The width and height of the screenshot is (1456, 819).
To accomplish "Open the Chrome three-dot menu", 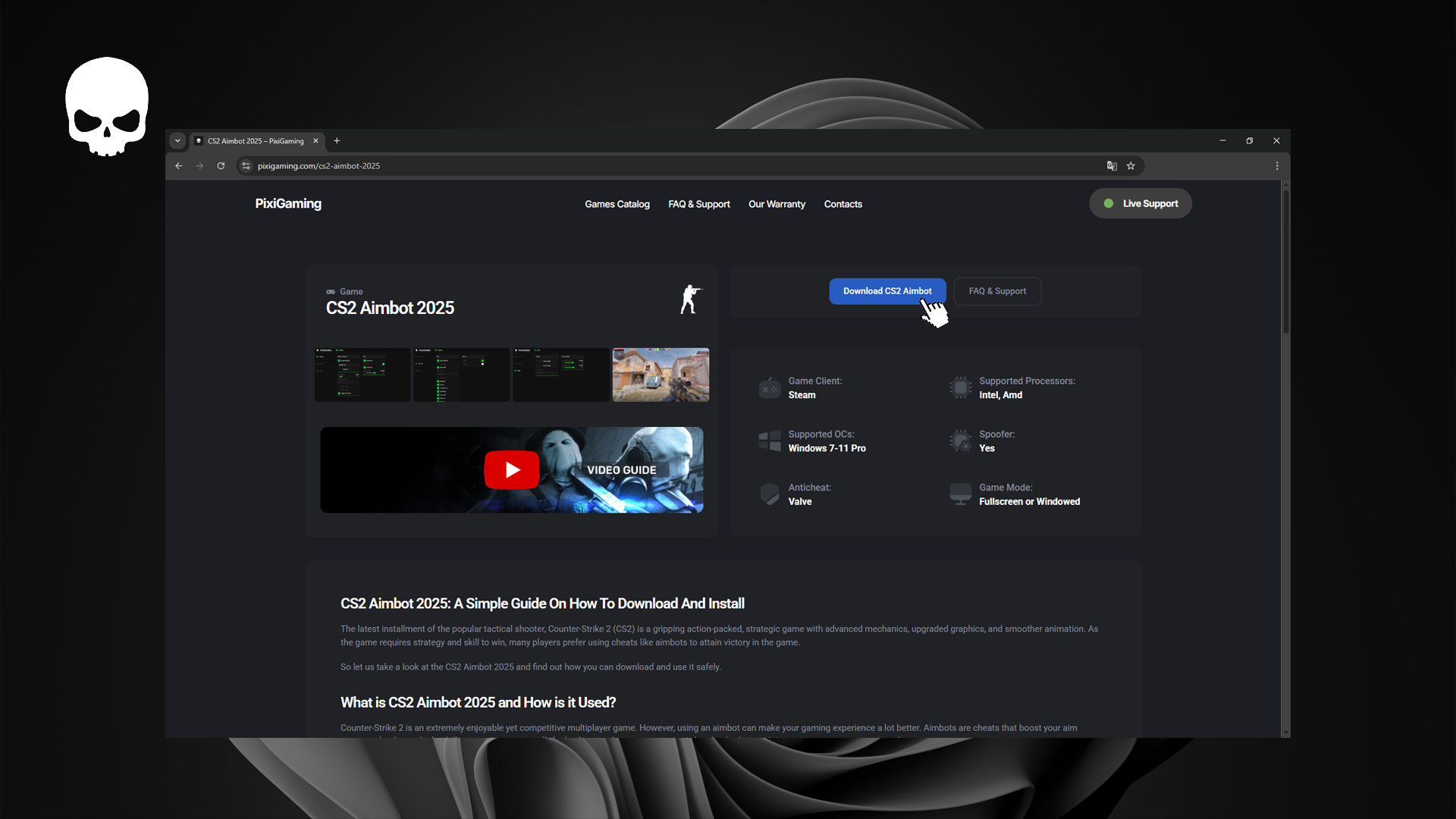I will click(x=1277, y=166).
